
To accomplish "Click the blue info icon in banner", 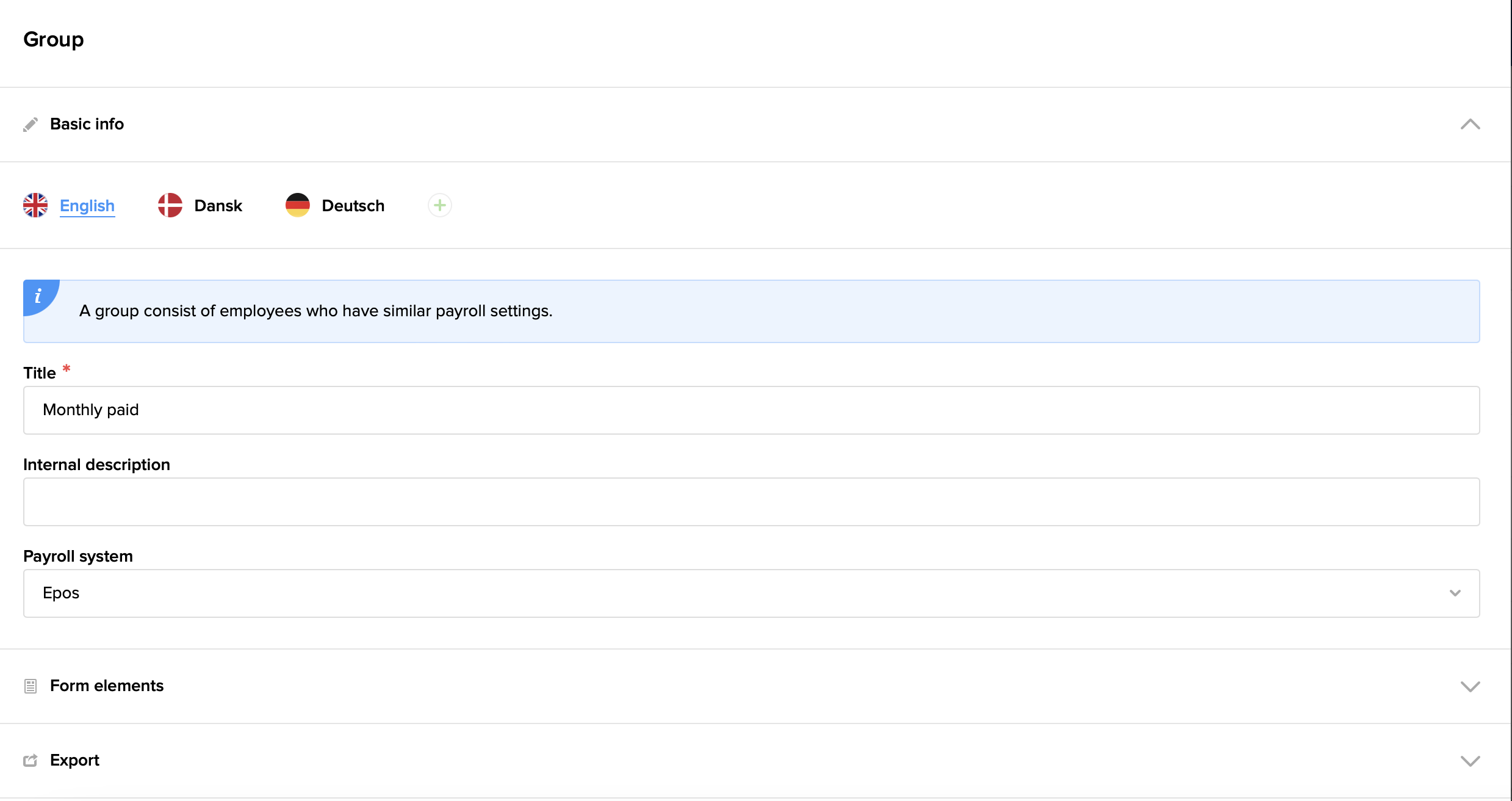I will [x=38, y=296].
